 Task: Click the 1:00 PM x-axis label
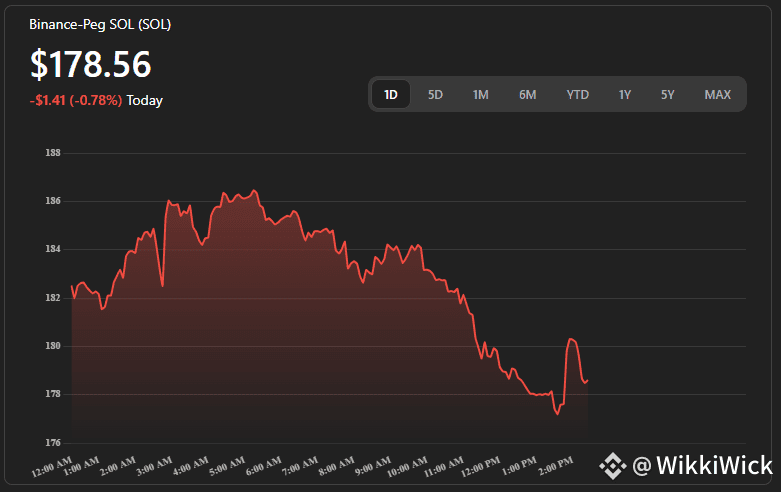519,466
